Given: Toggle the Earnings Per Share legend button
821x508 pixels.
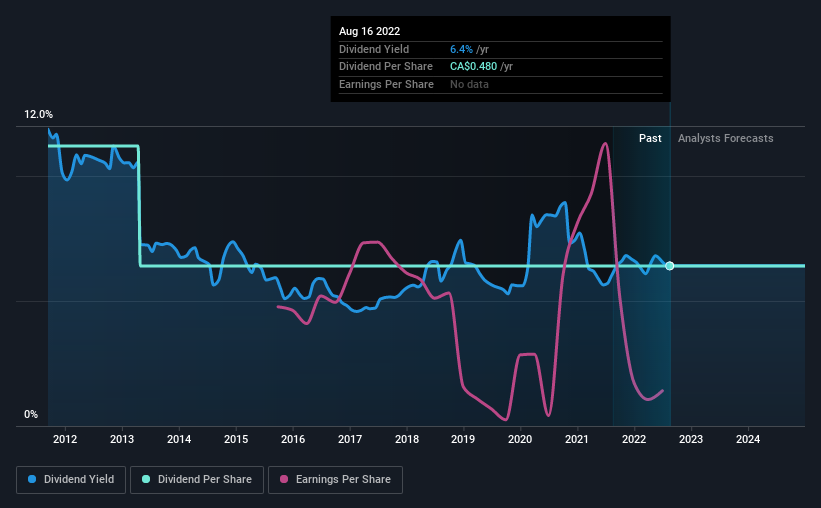Looking at the screenshot, I should (x=335, y=480).
